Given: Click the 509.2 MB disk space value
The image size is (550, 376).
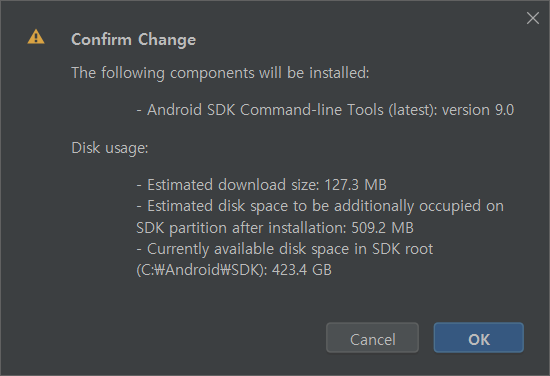Looking at the screenshot, I should (x=382, y=228).
